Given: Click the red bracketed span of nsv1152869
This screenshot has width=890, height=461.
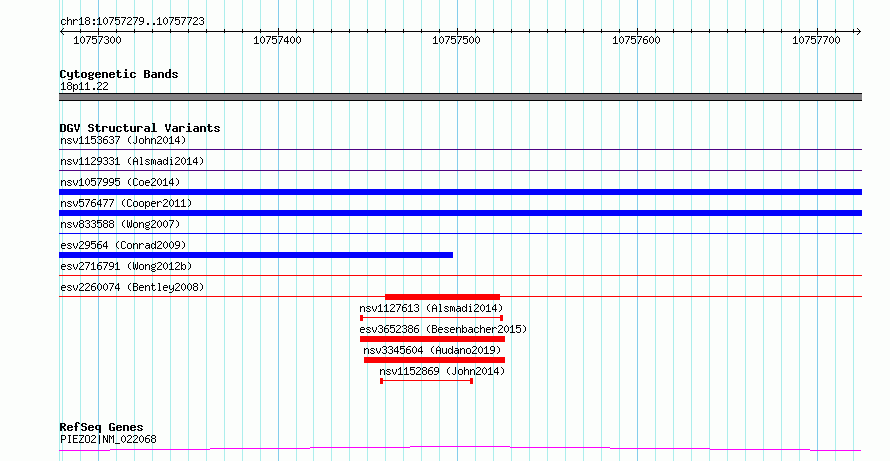Looking at the screenshot, I should point(426,381).
